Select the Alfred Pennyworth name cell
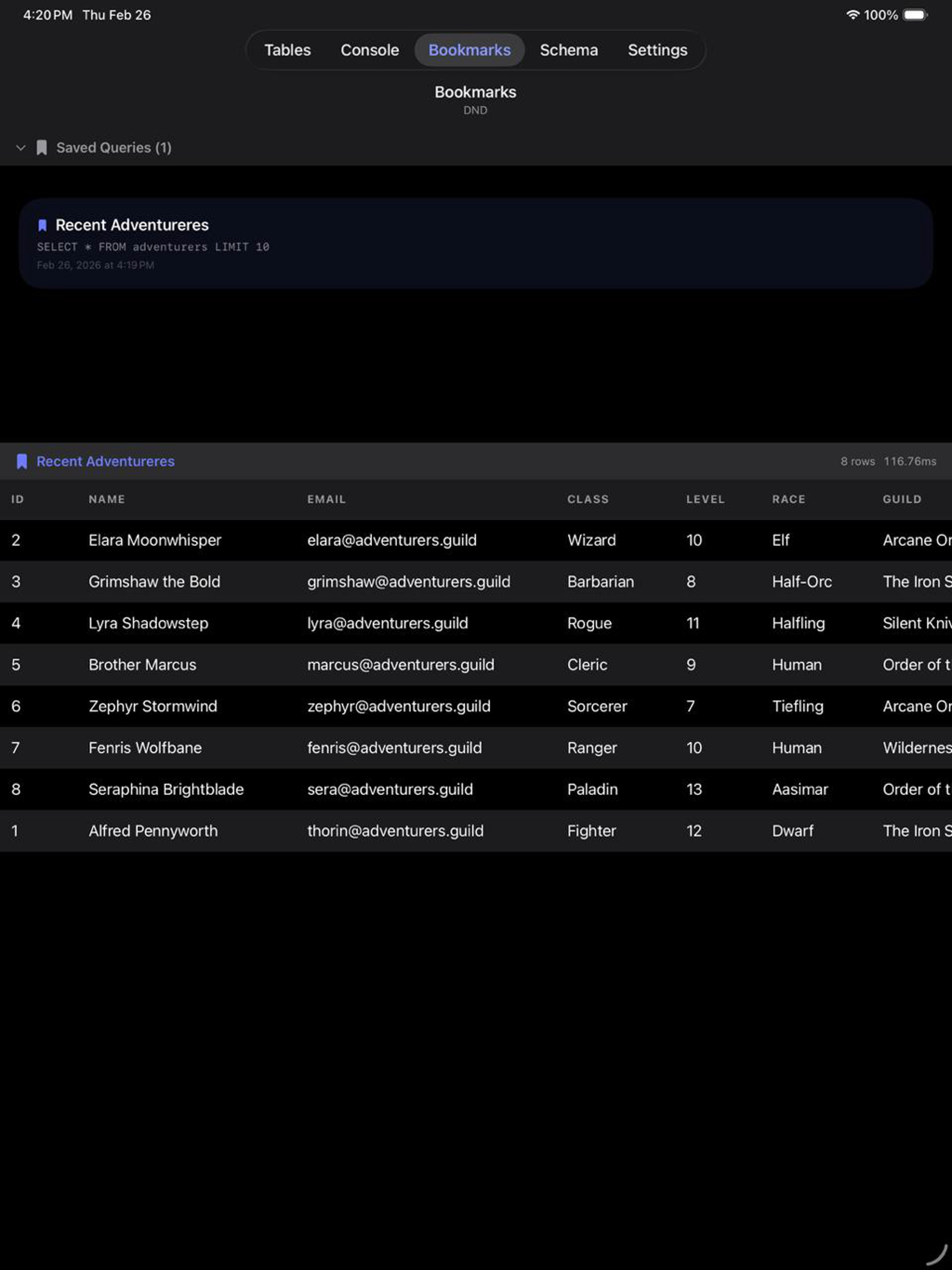The image size is (952, 1270). [153, 830]
